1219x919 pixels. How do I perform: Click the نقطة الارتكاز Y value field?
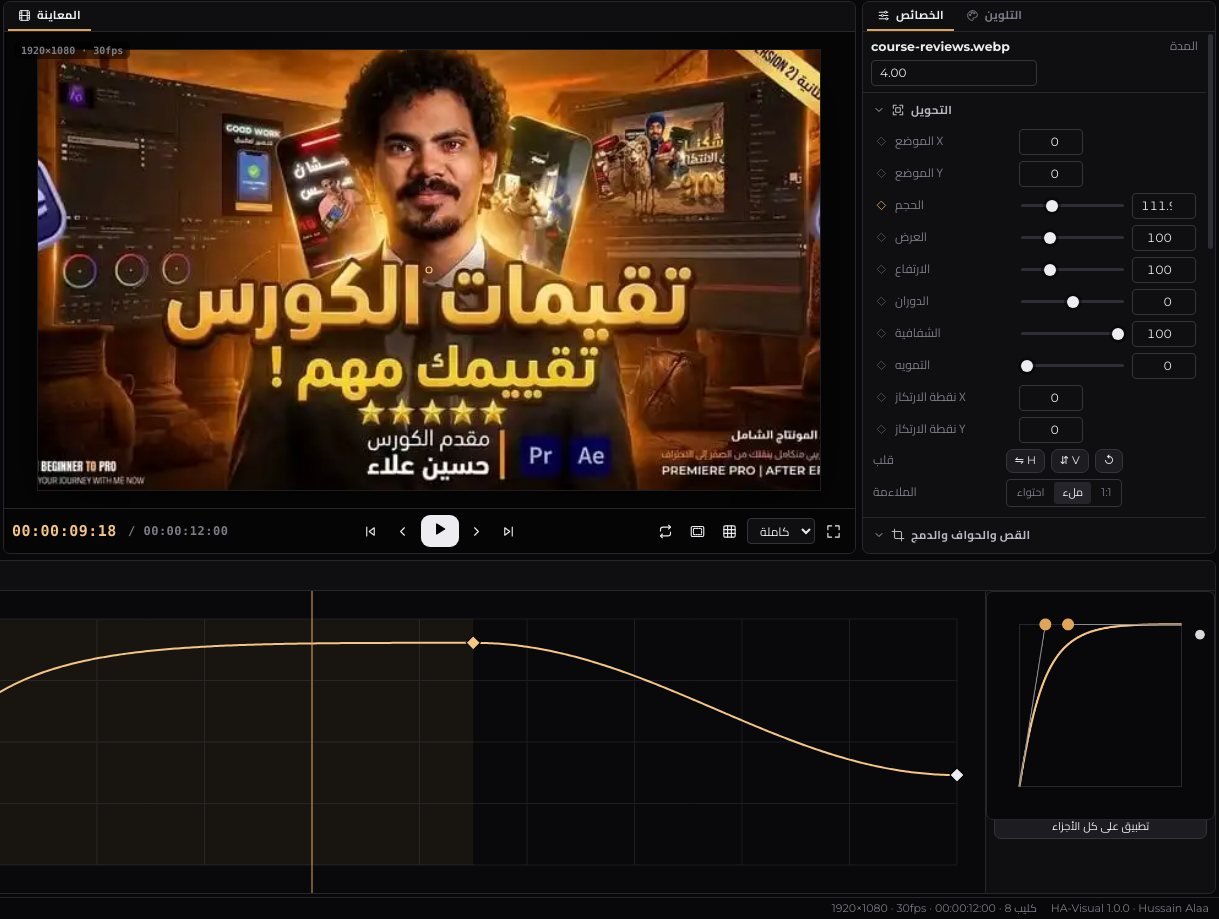1051,430
